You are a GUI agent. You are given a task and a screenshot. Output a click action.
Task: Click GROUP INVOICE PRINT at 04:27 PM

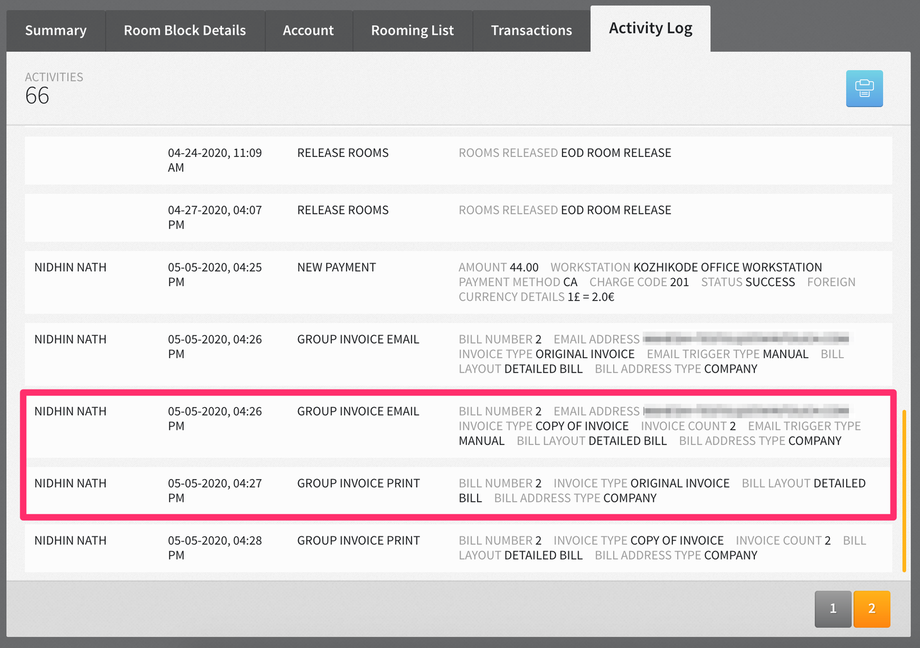coord(358,483)
